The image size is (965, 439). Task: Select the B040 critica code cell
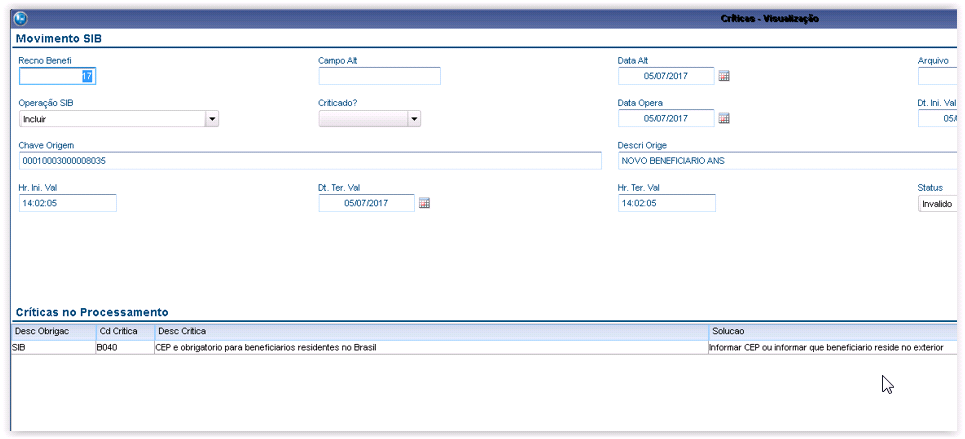pyautogui.click(x=125, y=348)
